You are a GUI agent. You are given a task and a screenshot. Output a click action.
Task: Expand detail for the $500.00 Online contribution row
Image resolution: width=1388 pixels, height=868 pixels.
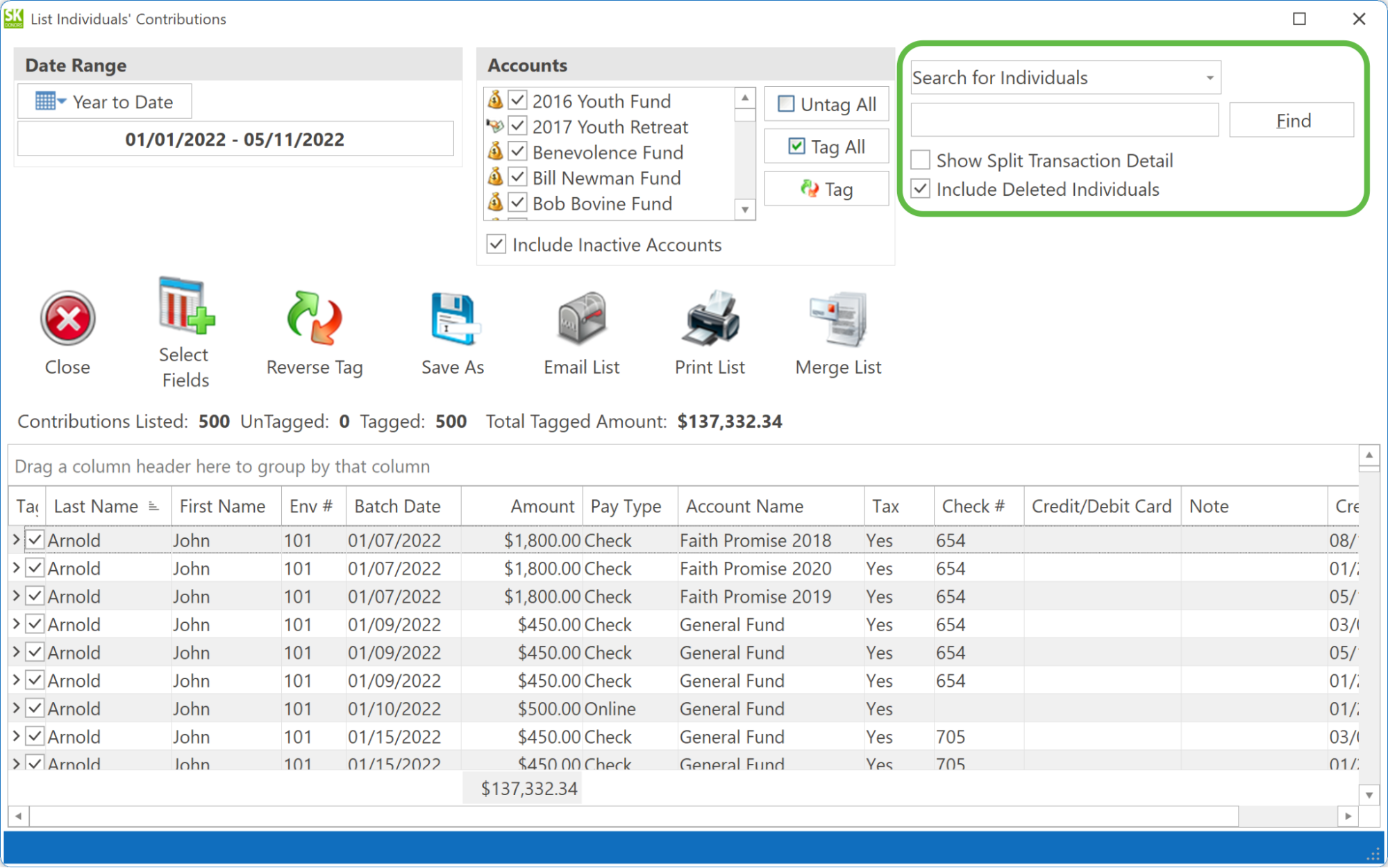(16, 708)
